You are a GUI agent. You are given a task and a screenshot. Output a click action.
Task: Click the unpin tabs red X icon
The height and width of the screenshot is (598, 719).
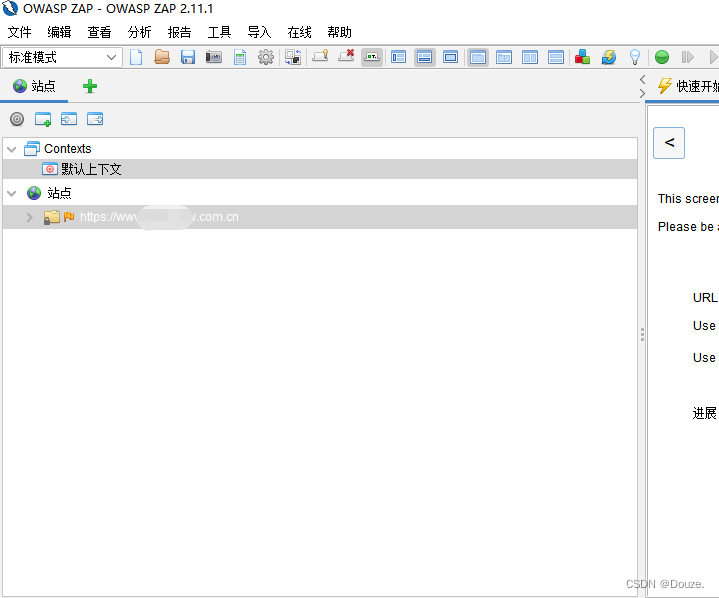[346, 56]
